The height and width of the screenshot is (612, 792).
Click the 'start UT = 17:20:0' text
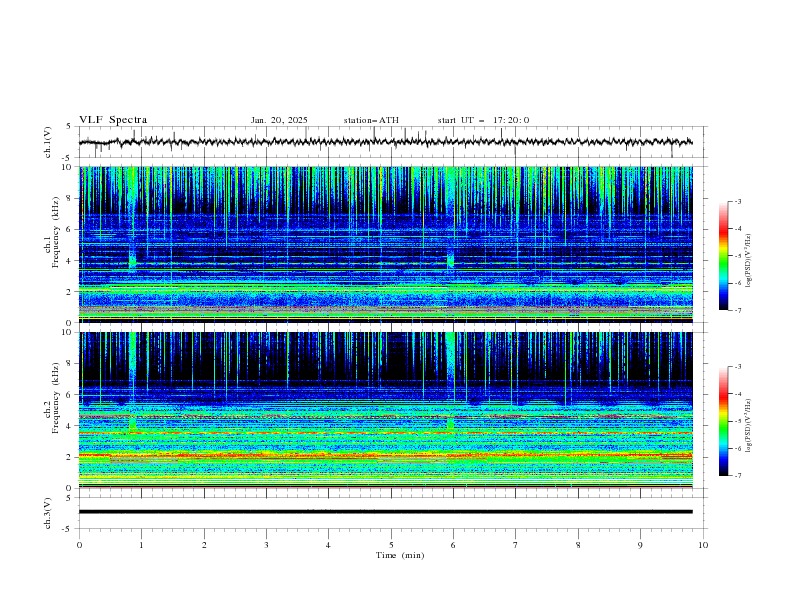click(x=483, y=120)
